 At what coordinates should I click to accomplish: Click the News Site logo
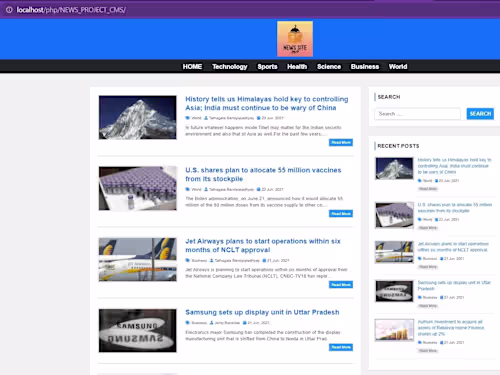(295, 39)
